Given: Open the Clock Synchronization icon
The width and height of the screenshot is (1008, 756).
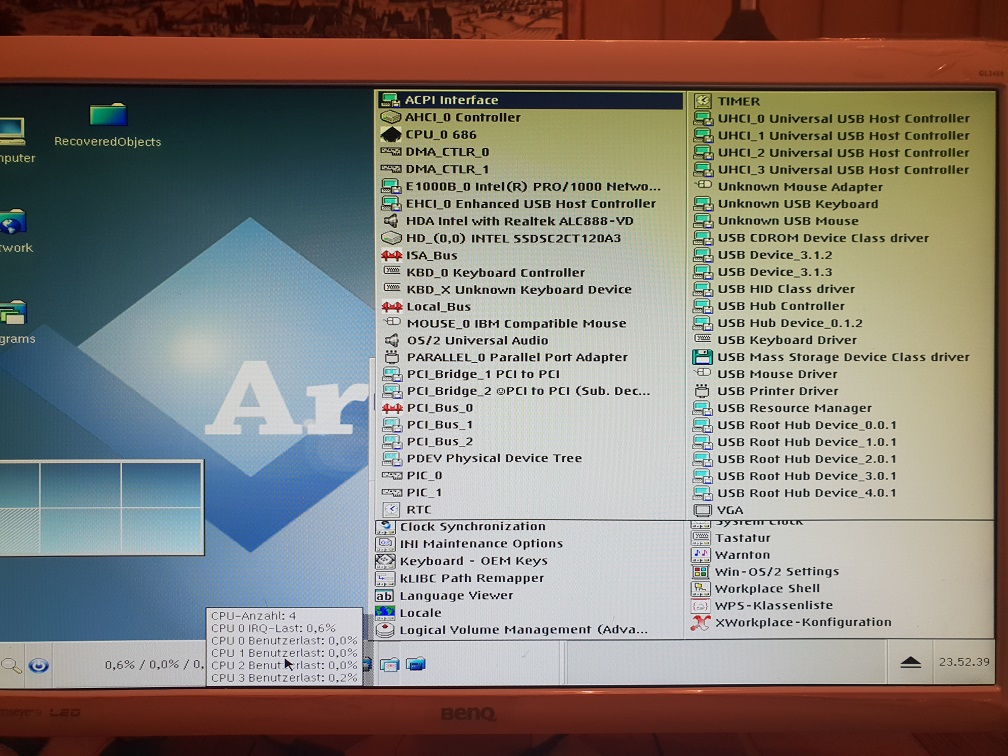Looking at the screenshot, I should pyautogui.click(x=384, y=526).
